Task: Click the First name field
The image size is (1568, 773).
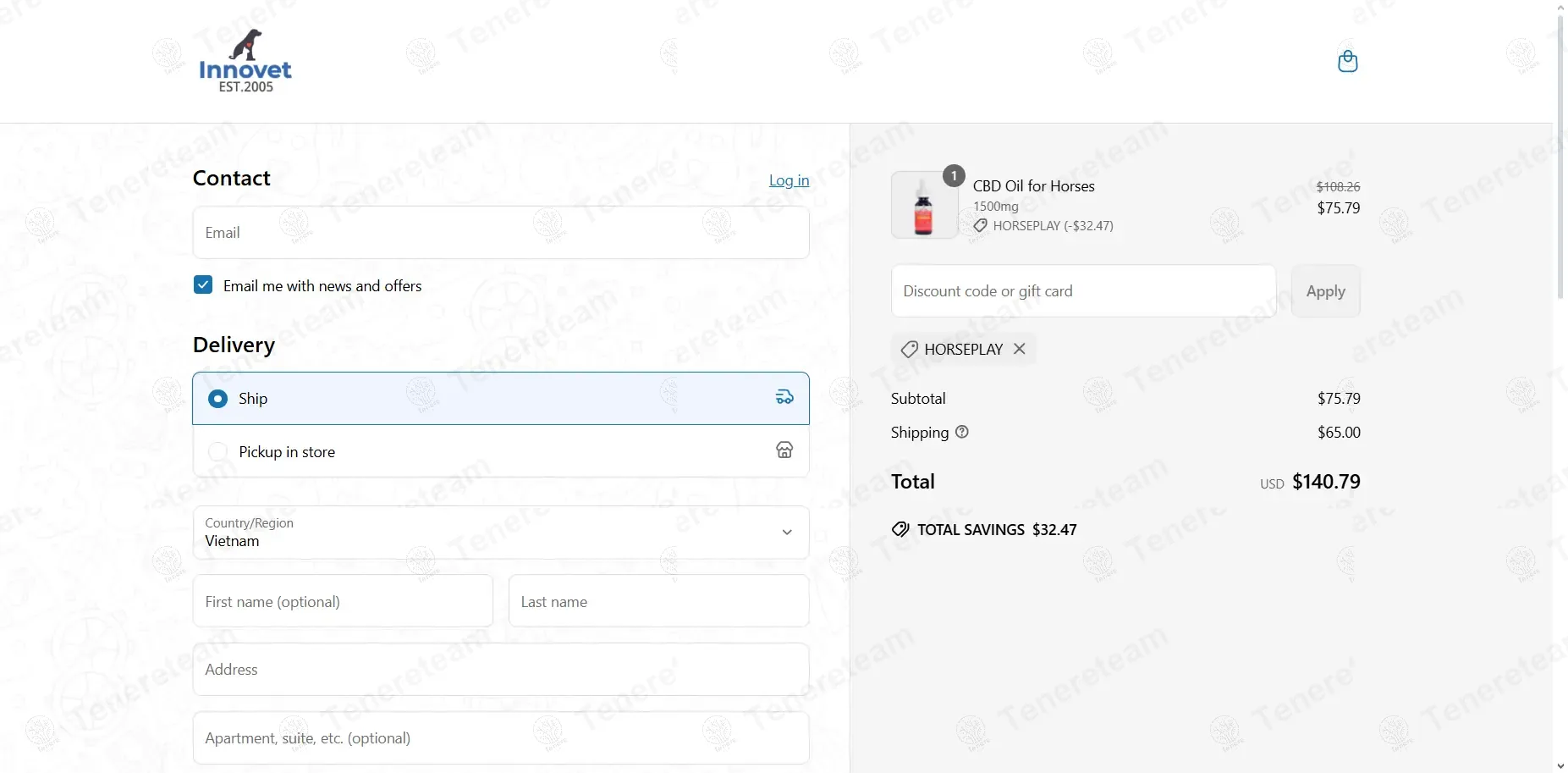Action: click(343, 601)
